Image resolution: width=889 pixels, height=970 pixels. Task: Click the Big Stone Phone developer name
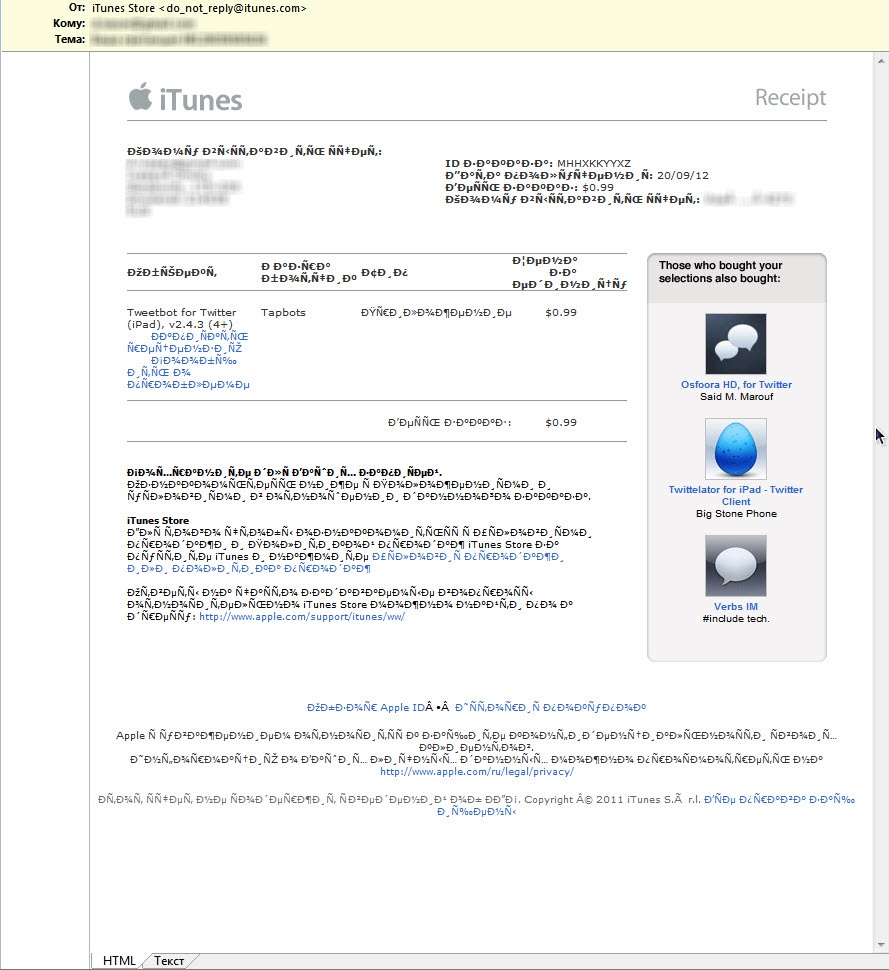(736, 513)
